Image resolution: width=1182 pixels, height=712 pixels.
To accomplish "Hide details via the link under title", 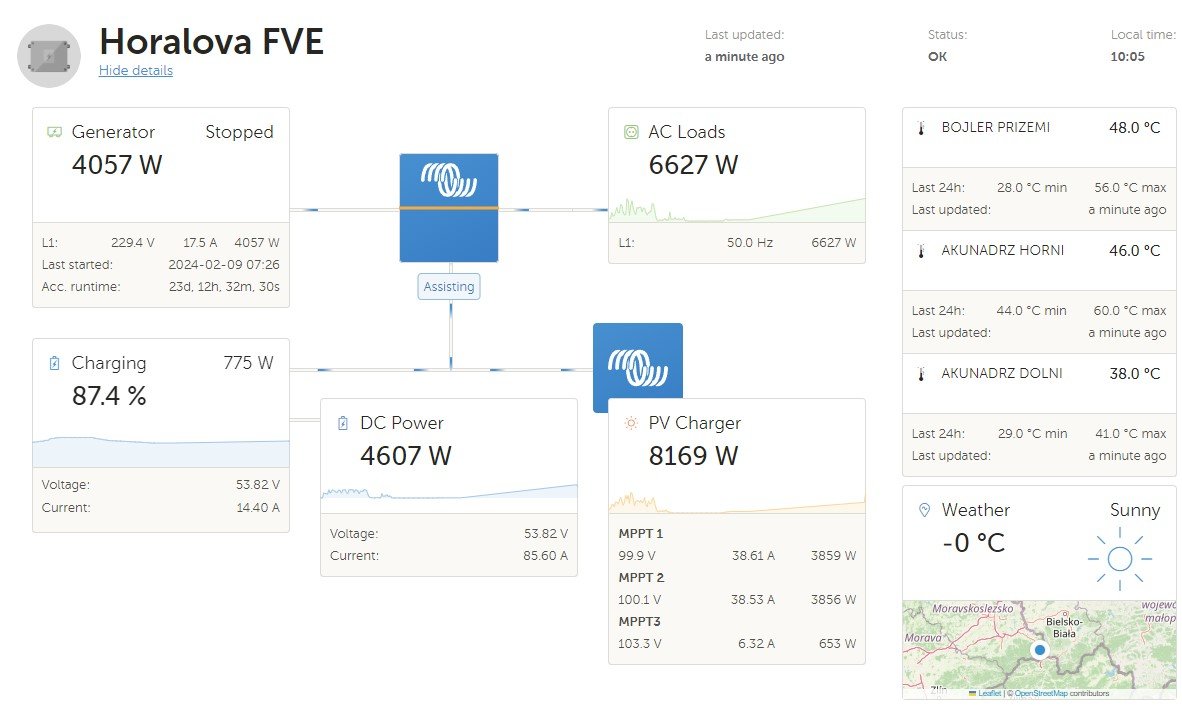I will coord(136,71).
